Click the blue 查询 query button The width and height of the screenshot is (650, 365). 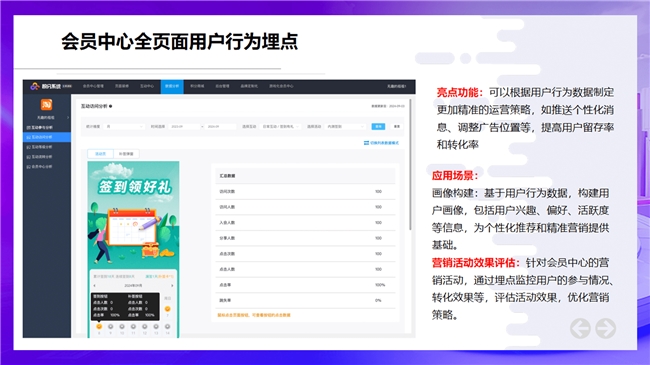[x=378, y=127]
